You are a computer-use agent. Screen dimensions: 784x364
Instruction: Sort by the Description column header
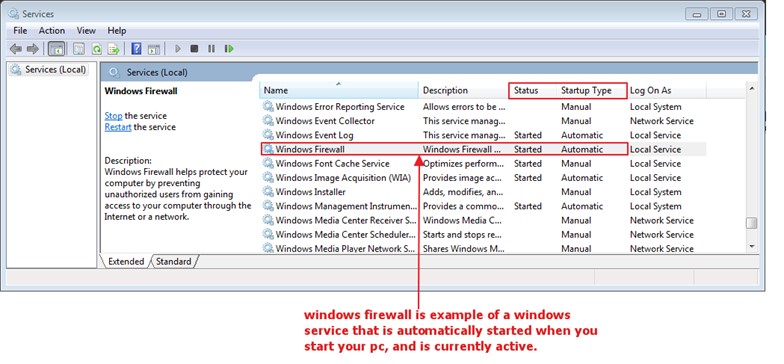(x=464, y=90)
